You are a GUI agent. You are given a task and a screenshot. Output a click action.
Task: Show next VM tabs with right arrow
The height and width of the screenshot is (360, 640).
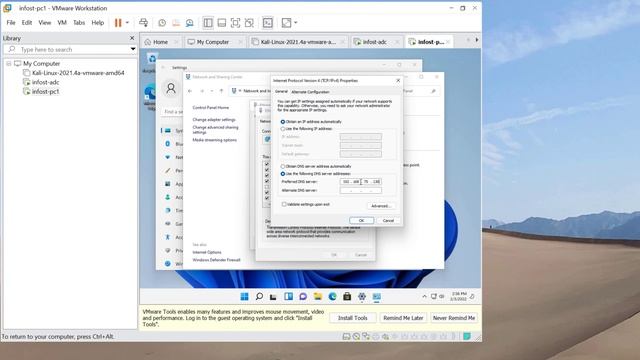coord(477,40)
